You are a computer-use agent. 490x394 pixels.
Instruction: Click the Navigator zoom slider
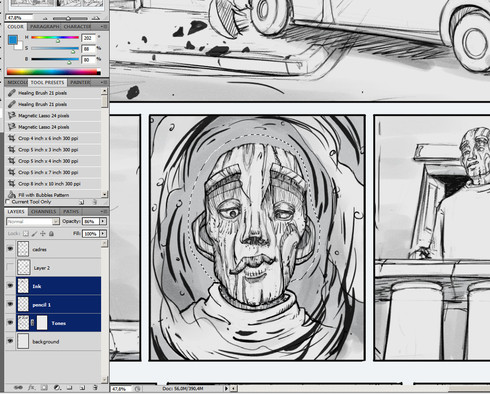[70, 18]
